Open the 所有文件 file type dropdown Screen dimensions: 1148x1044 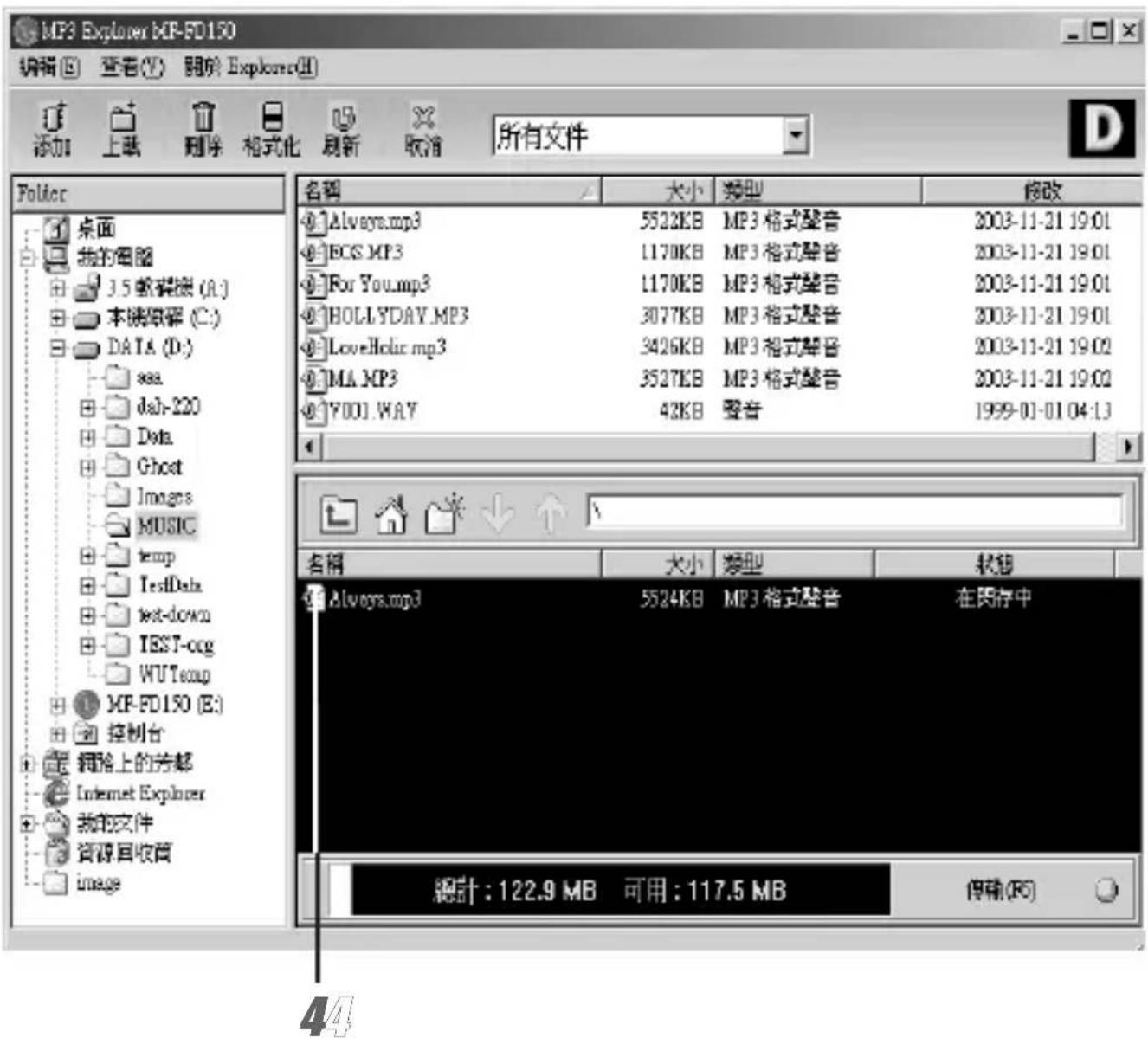coord(796,136)
